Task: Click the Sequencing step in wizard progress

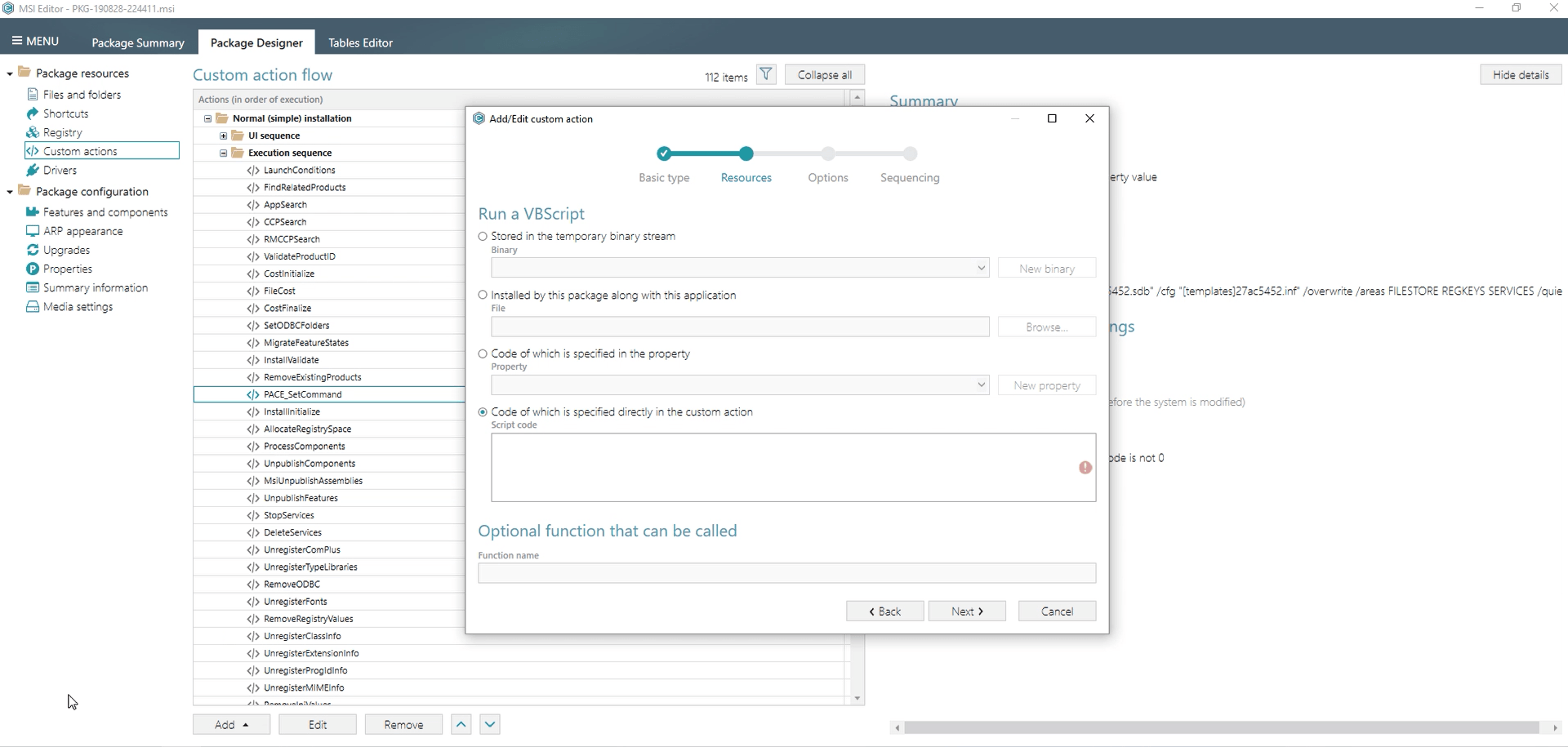Action: pos(910,153)
